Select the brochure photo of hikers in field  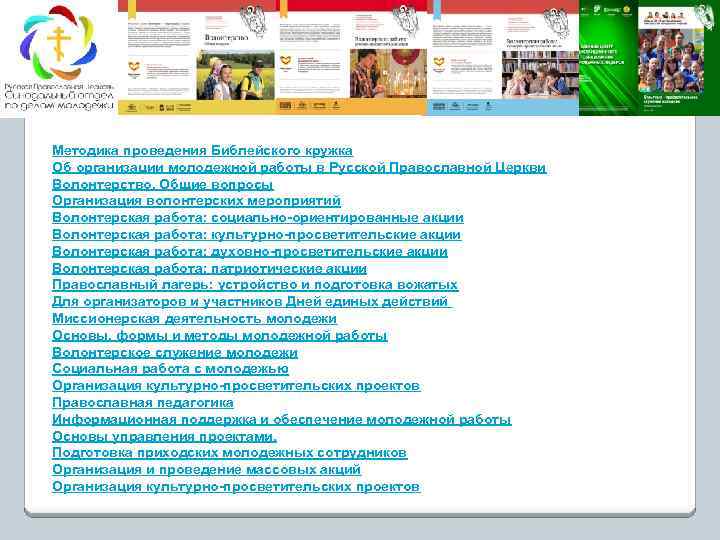(x=235, y=75)
